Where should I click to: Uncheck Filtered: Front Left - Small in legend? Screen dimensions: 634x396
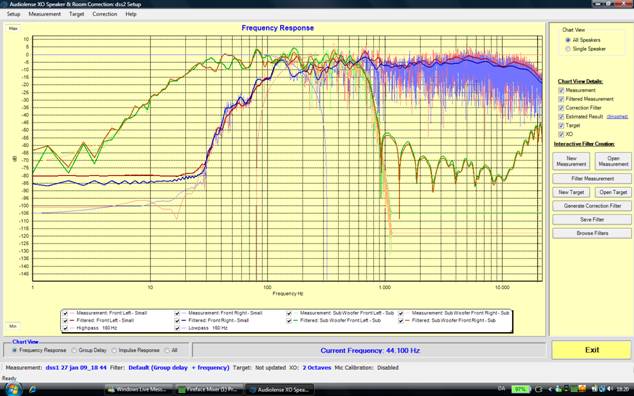(x=66, y=321)
